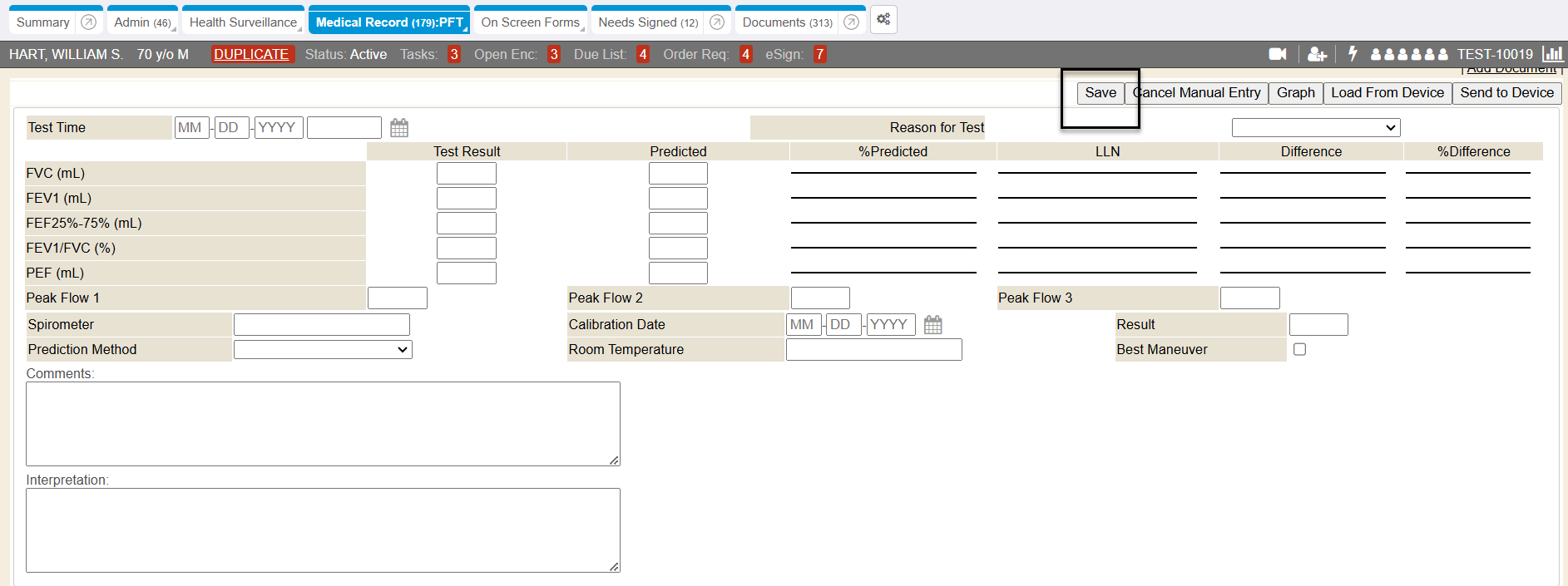Open the bar chart icon beside TEST-10019
This screenshot has width=1568, height=586.
tap(1552, 54)
